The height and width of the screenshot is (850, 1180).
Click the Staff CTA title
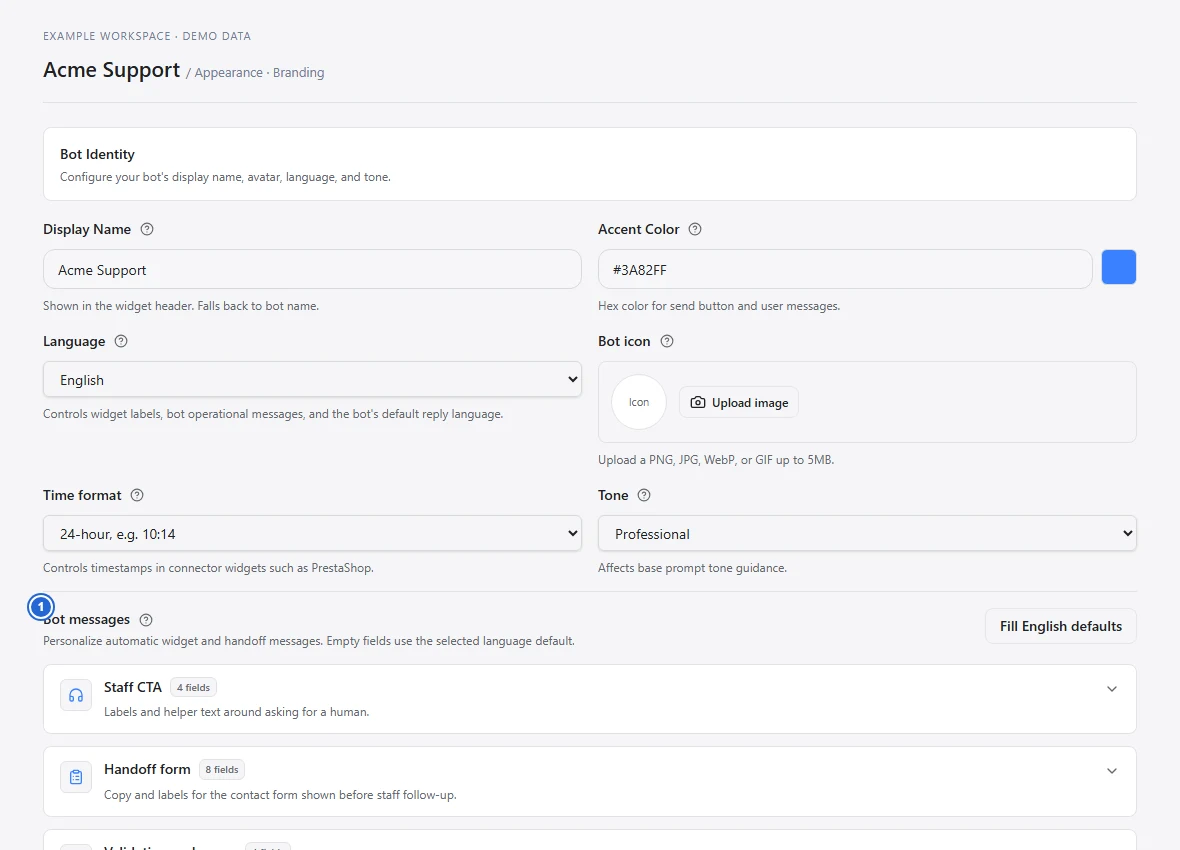[132, 687]
